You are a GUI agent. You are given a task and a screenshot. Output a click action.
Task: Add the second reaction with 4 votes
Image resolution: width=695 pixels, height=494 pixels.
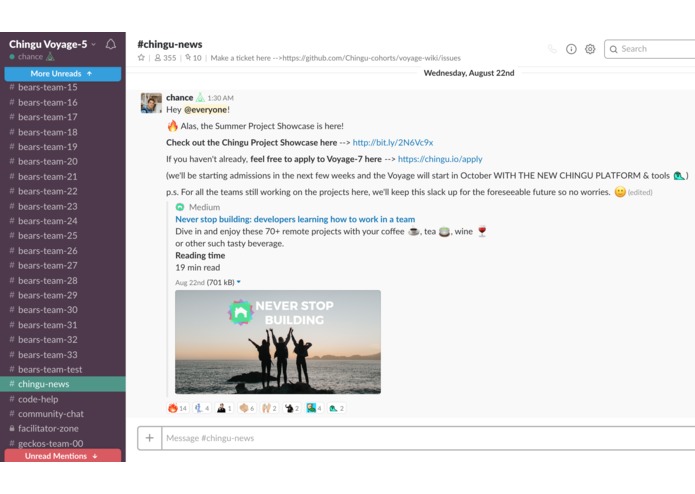(202, 408)
